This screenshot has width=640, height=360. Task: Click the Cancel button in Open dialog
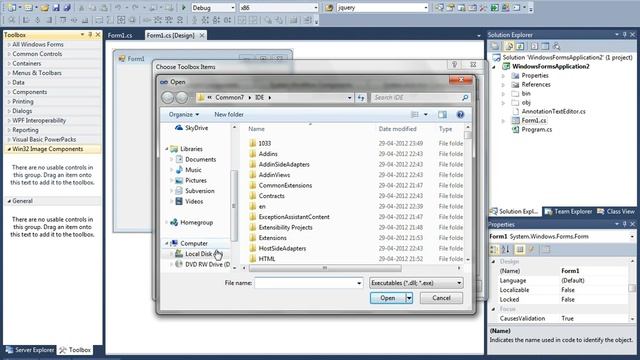441,298
